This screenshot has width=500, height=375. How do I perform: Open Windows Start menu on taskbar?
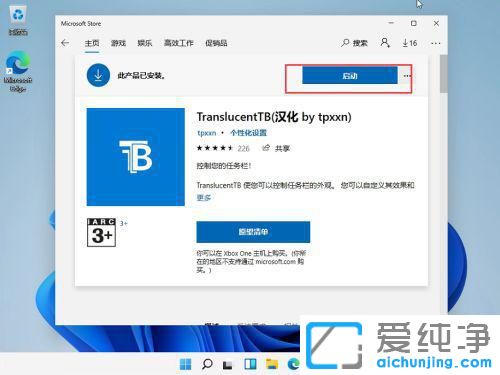click(185, 364)
